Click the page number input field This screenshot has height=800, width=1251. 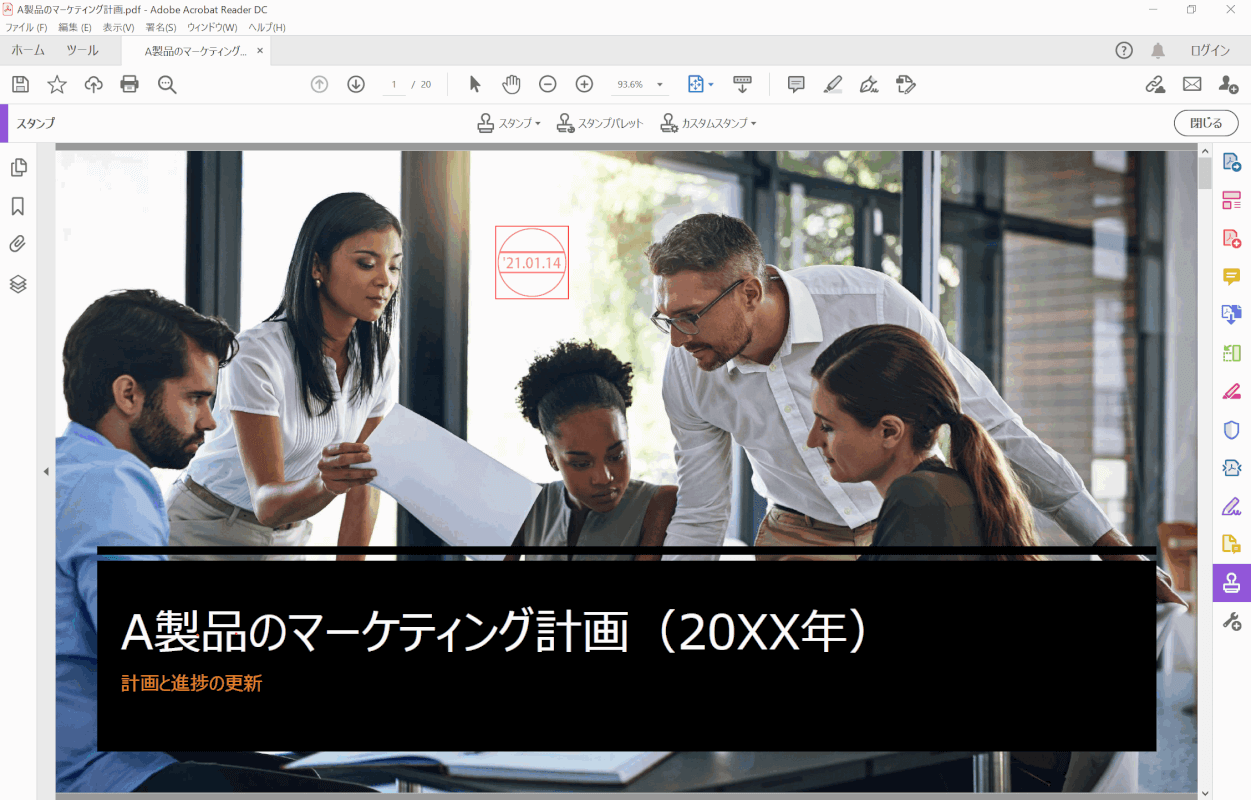click(x=395, y=85)
